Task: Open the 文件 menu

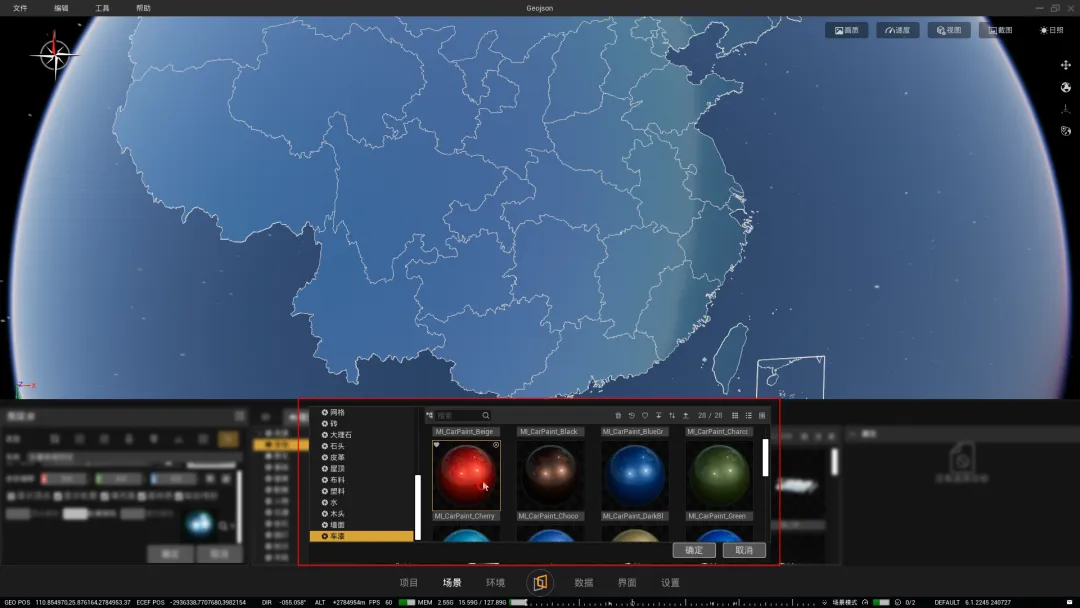Action: pyautogui.click(x=21, y=8)
